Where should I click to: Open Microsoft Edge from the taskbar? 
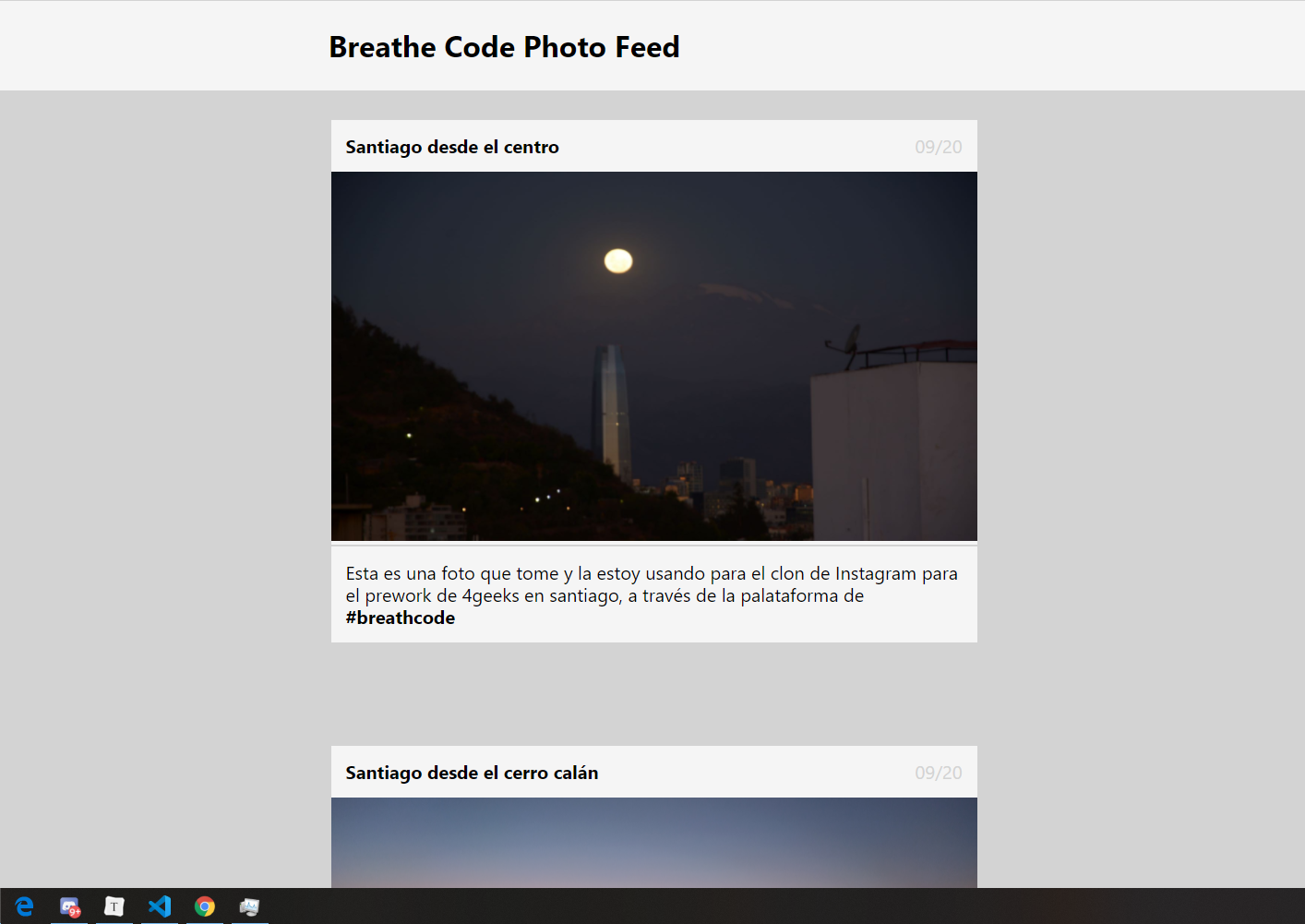[x=24, y=906]
